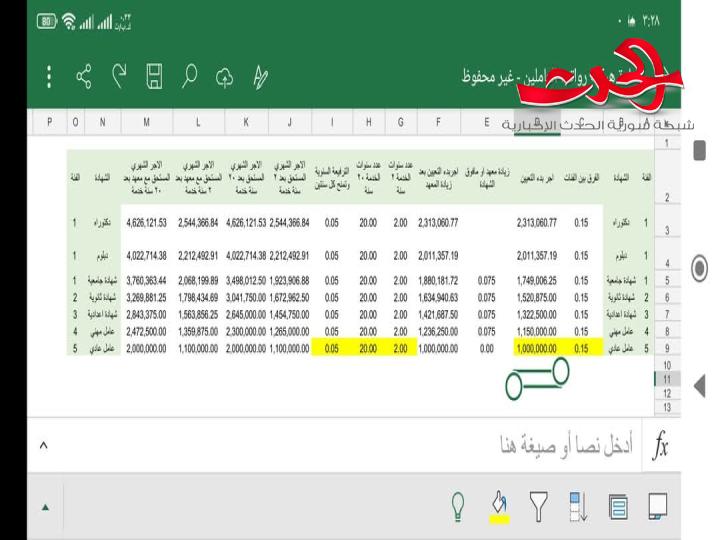Select column P header
The height and width of the screenshot is (540, 720).
click(49, 122)
